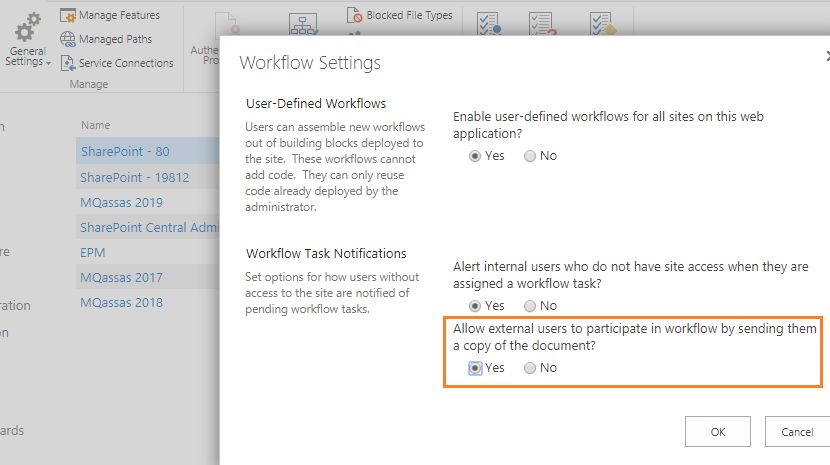830x465 pixels.
Task: Click checklist icon with blue user
Action: (x=489, y=24)
